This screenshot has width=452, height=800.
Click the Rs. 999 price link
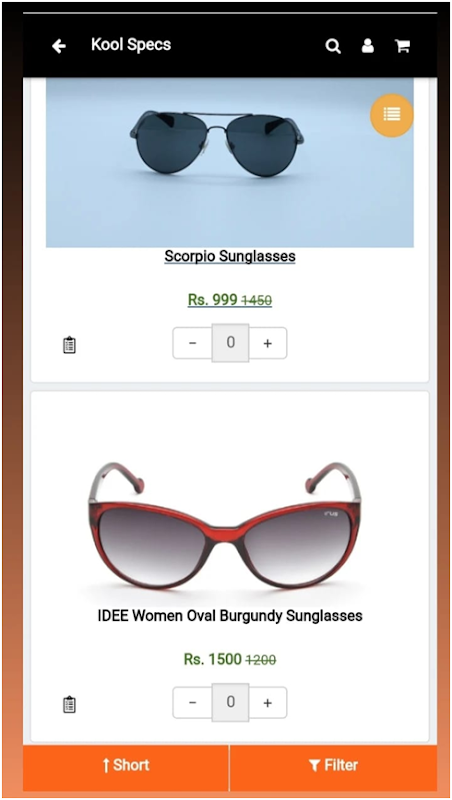click(230, 300)
